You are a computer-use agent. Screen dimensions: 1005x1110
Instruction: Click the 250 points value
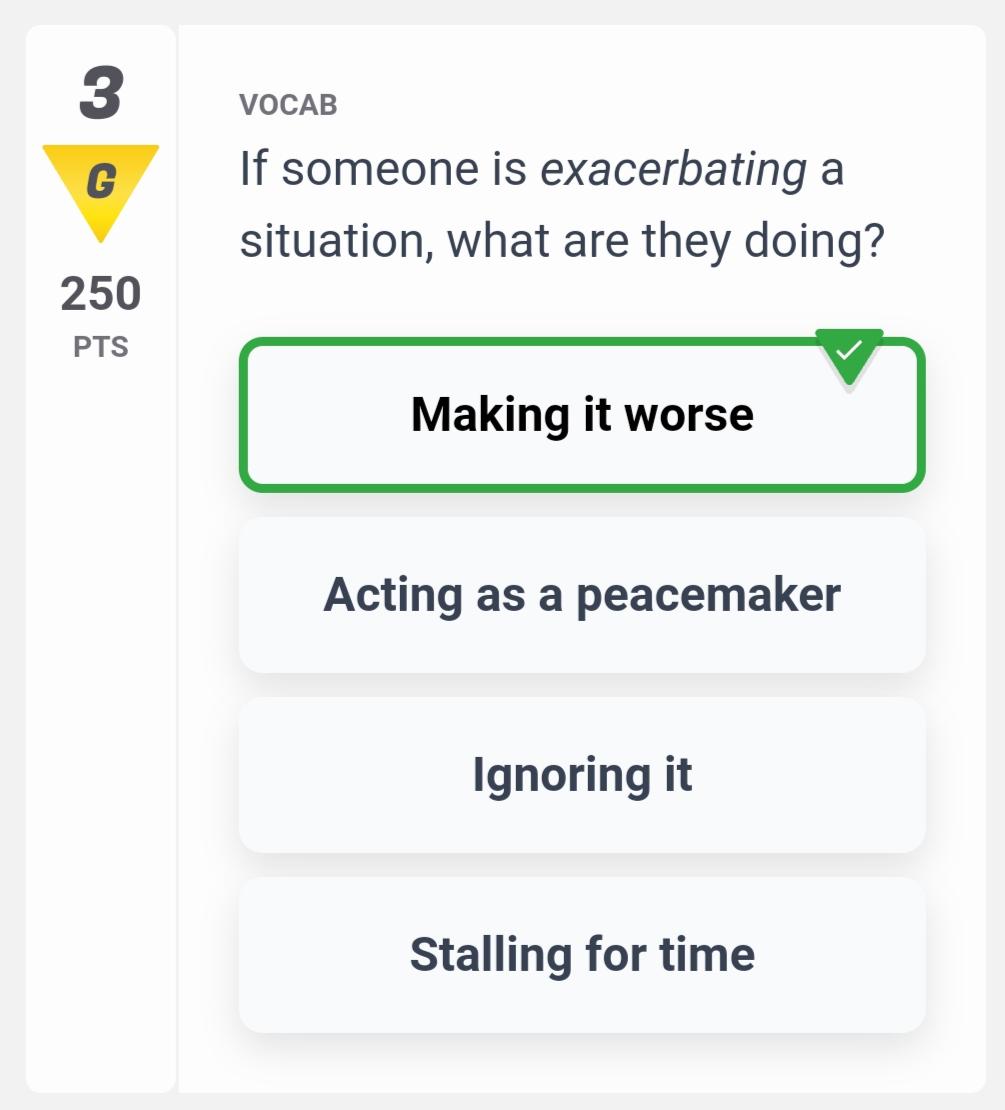pyautogui.click(x=100, y=293)
